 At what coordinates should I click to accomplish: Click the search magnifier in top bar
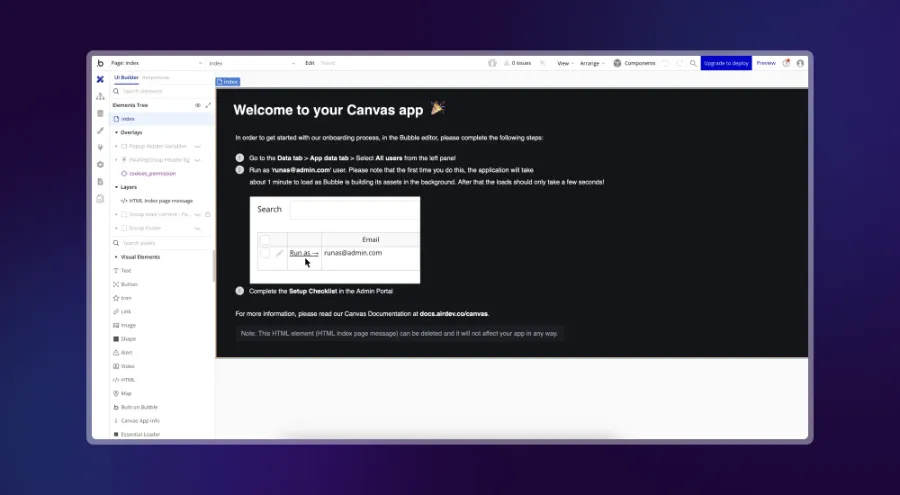[693, 63]
